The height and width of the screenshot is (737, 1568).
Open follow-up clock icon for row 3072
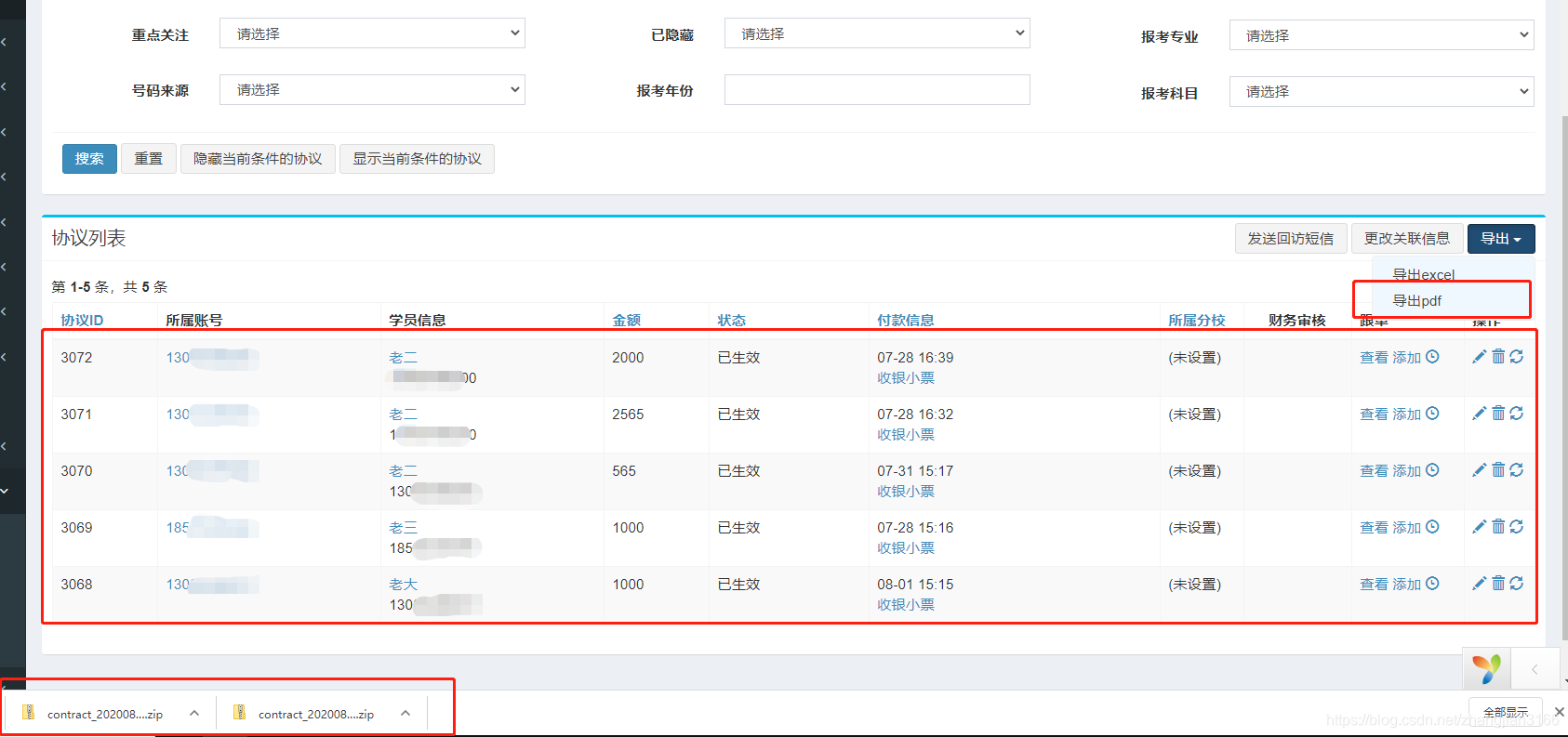tap(1432, 357)
